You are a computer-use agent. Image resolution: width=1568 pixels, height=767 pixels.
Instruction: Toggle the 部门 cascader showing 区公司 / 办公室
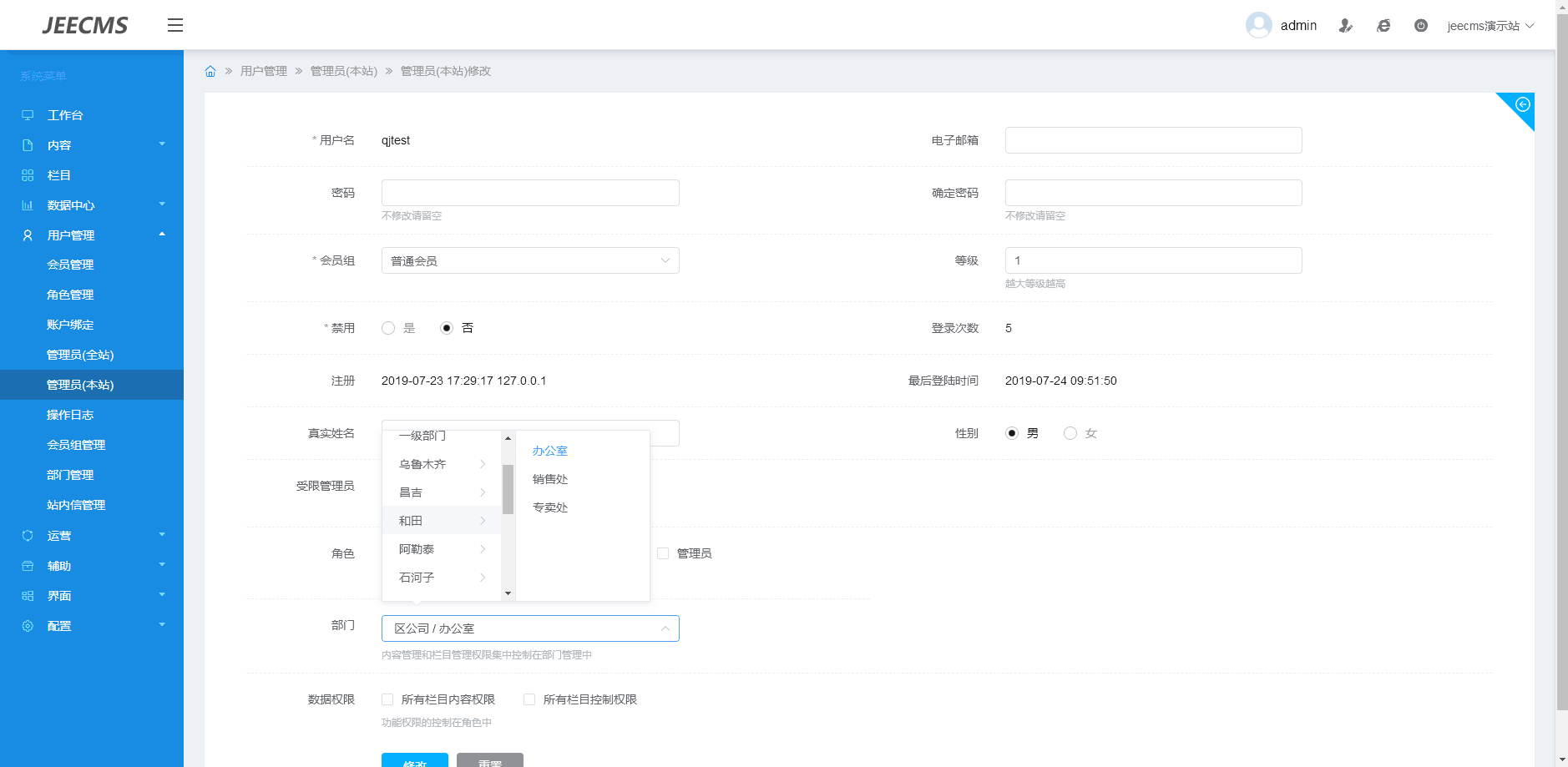point(530,628)
